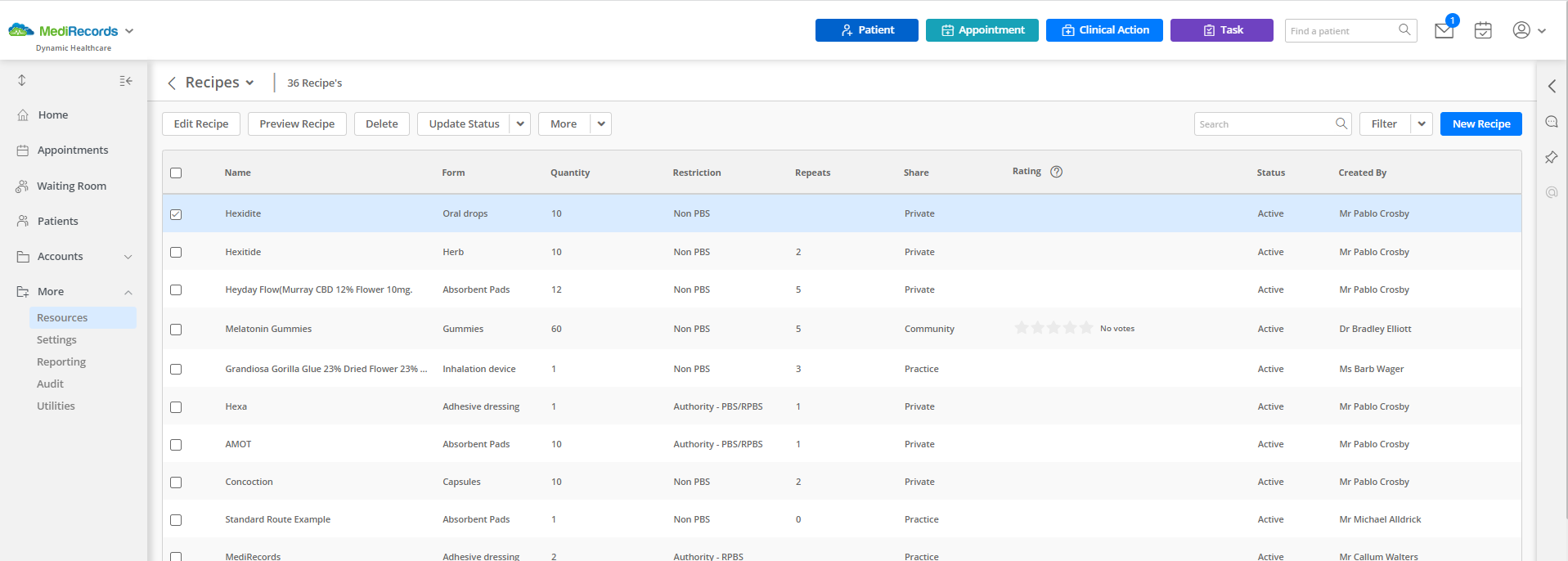
Task: Click the Accounts folder sidebar icon
Action: click(23, 257)
